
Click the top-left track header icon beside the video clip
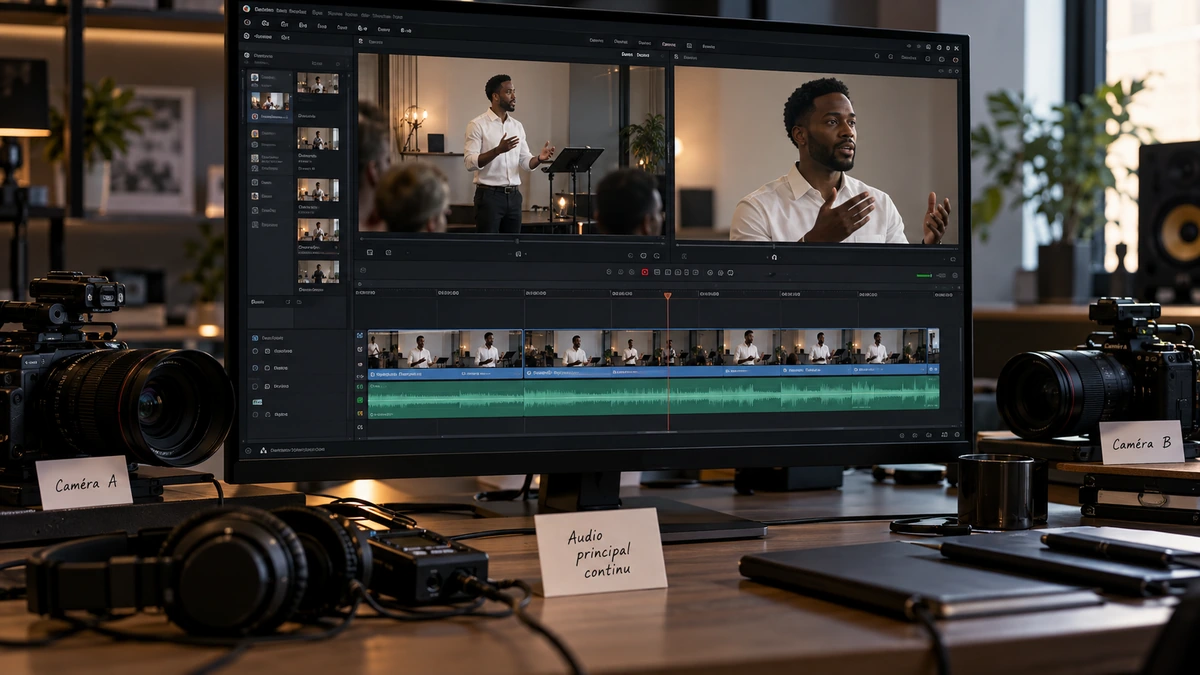click(360, 336)
